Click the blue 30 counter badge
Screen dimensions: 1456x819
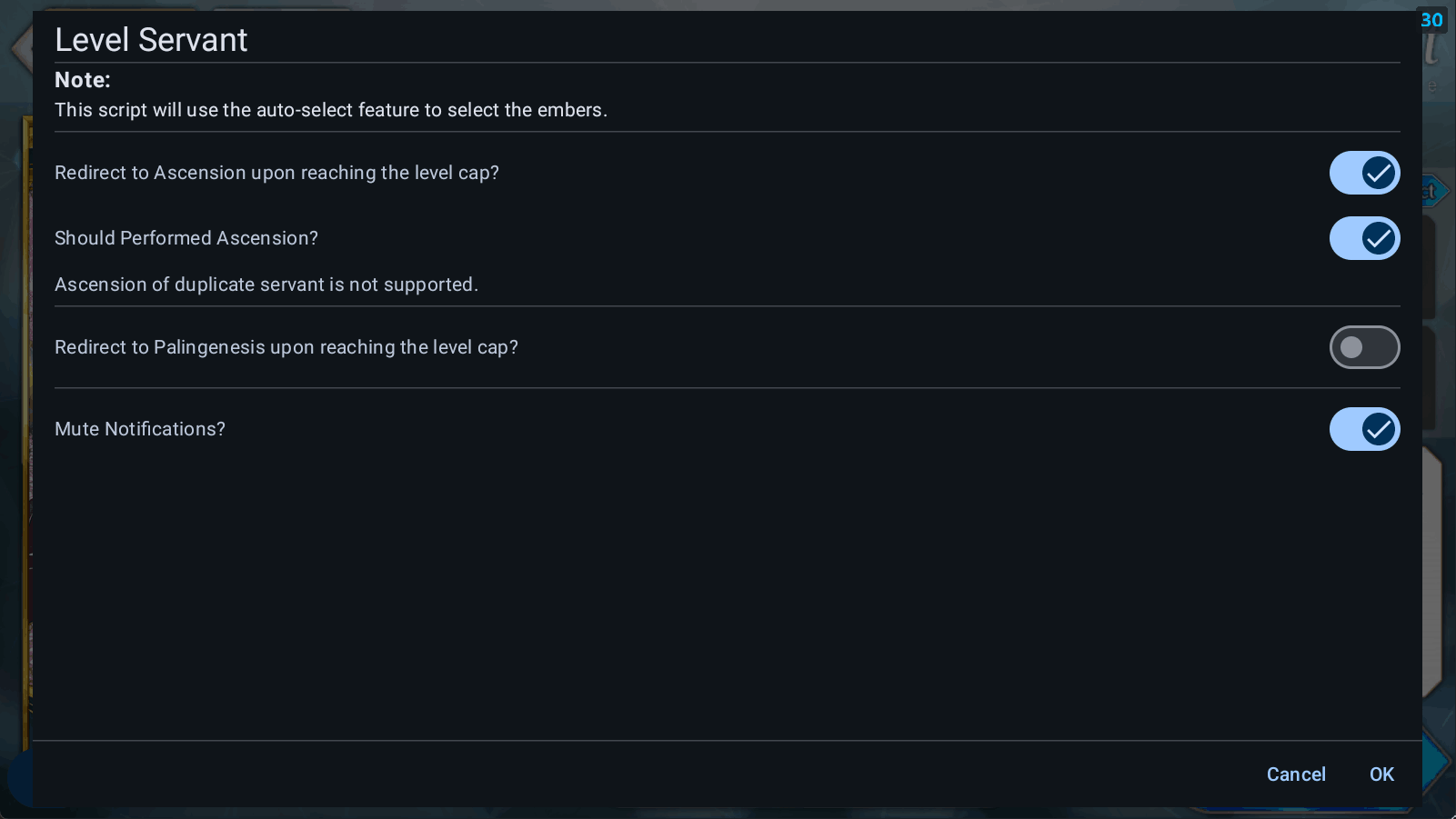[1432, 20]
